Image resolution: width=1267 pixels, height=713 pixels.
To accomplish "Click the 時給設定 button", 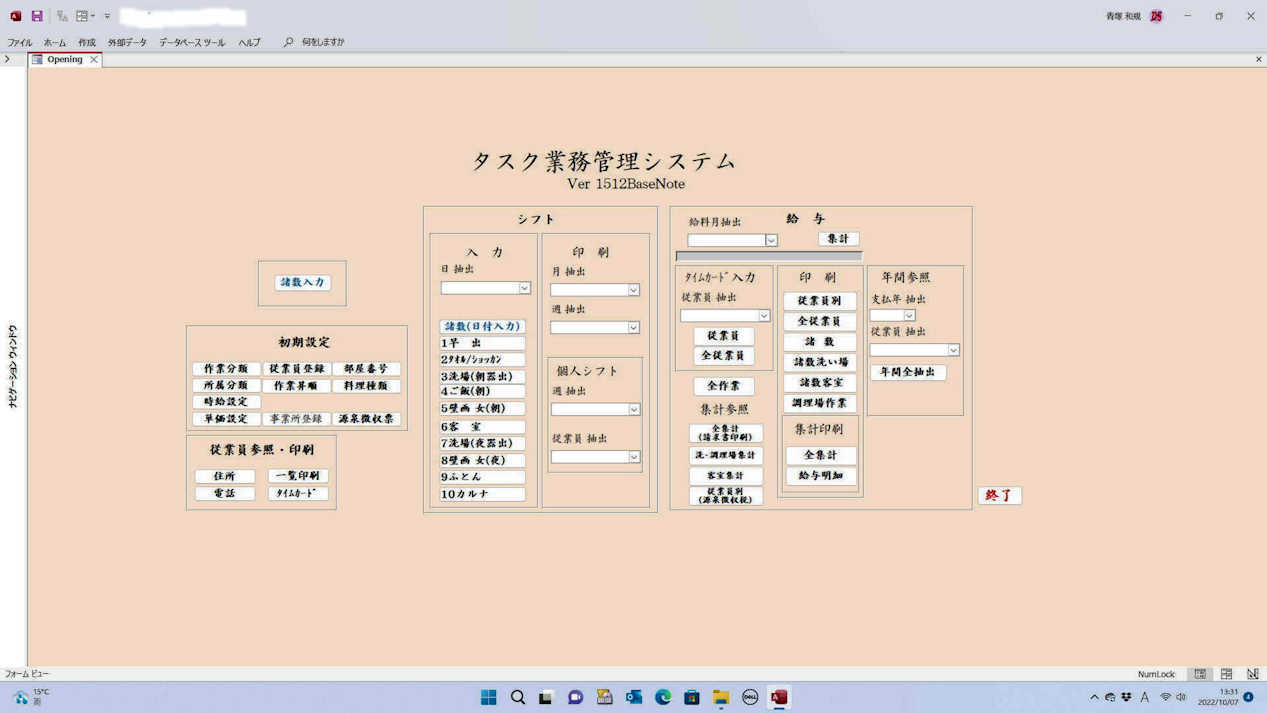I will click(x=226, y=402).
